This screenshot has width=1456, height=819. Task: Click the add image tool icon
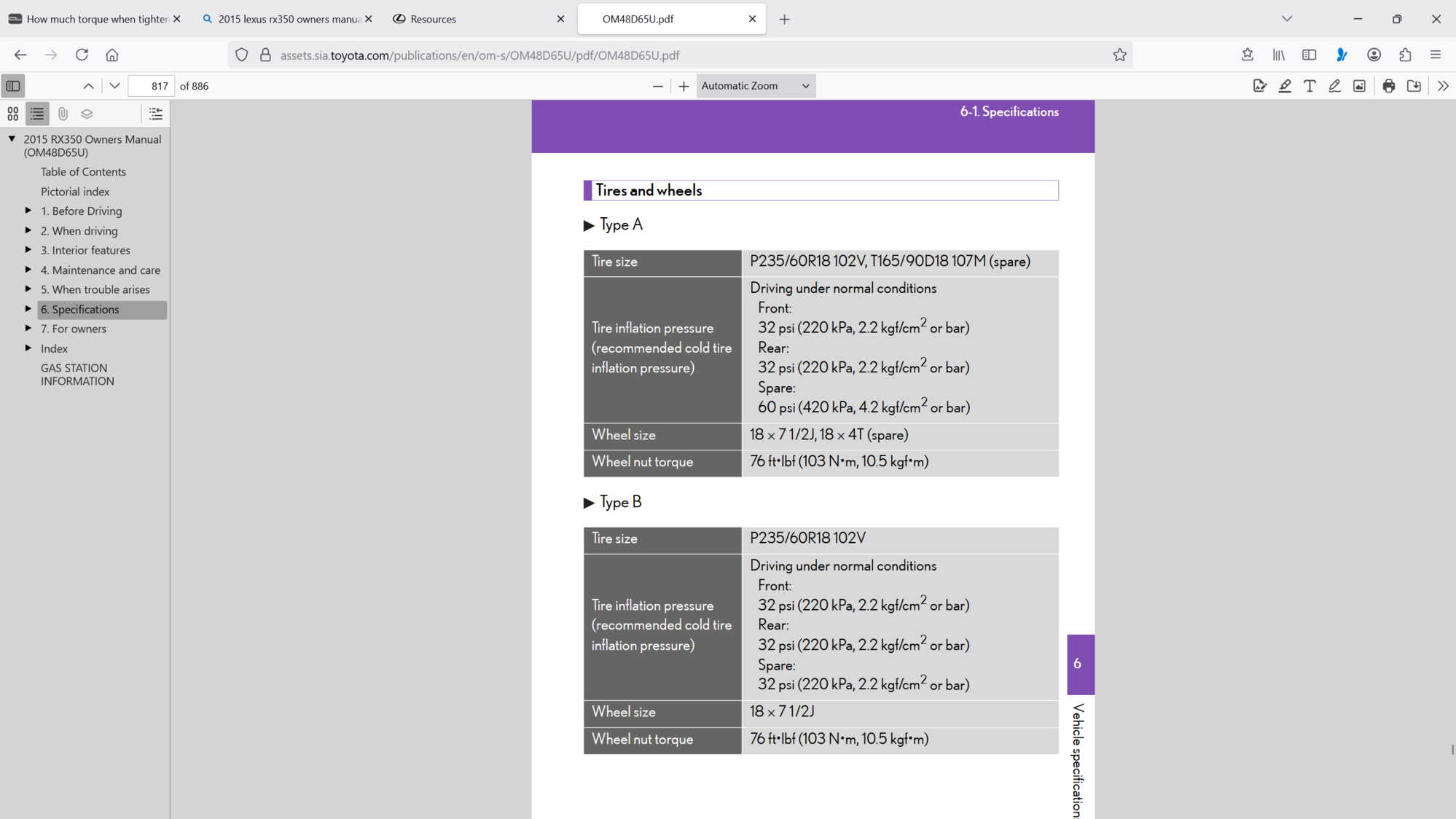click(x=1359, y=86)
